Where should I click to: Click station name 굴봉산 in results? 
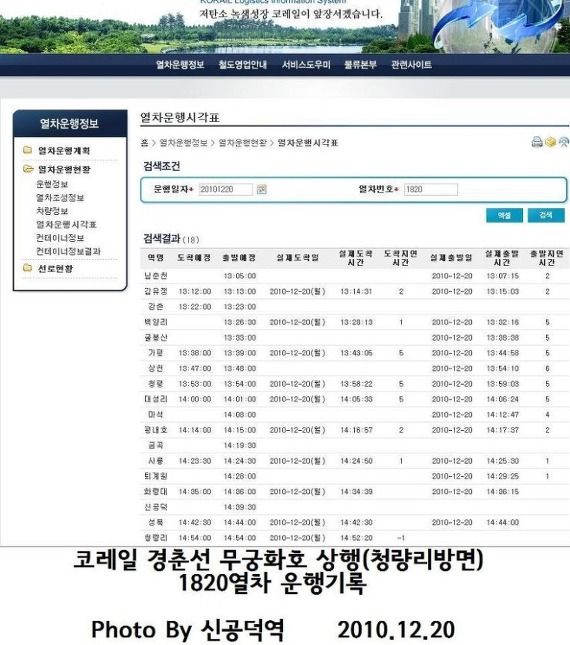[x=156, y=337]
